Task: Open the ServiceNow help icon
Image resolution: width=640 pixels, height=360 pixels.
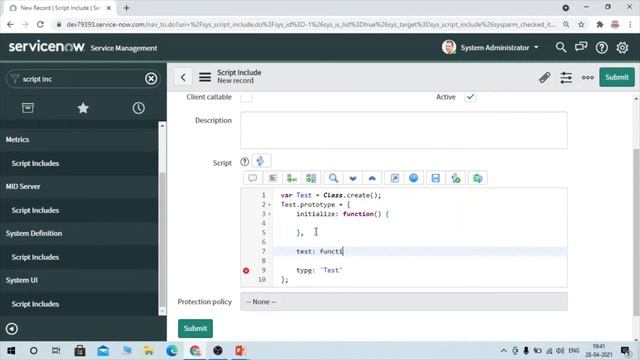Action: point(602,48)
